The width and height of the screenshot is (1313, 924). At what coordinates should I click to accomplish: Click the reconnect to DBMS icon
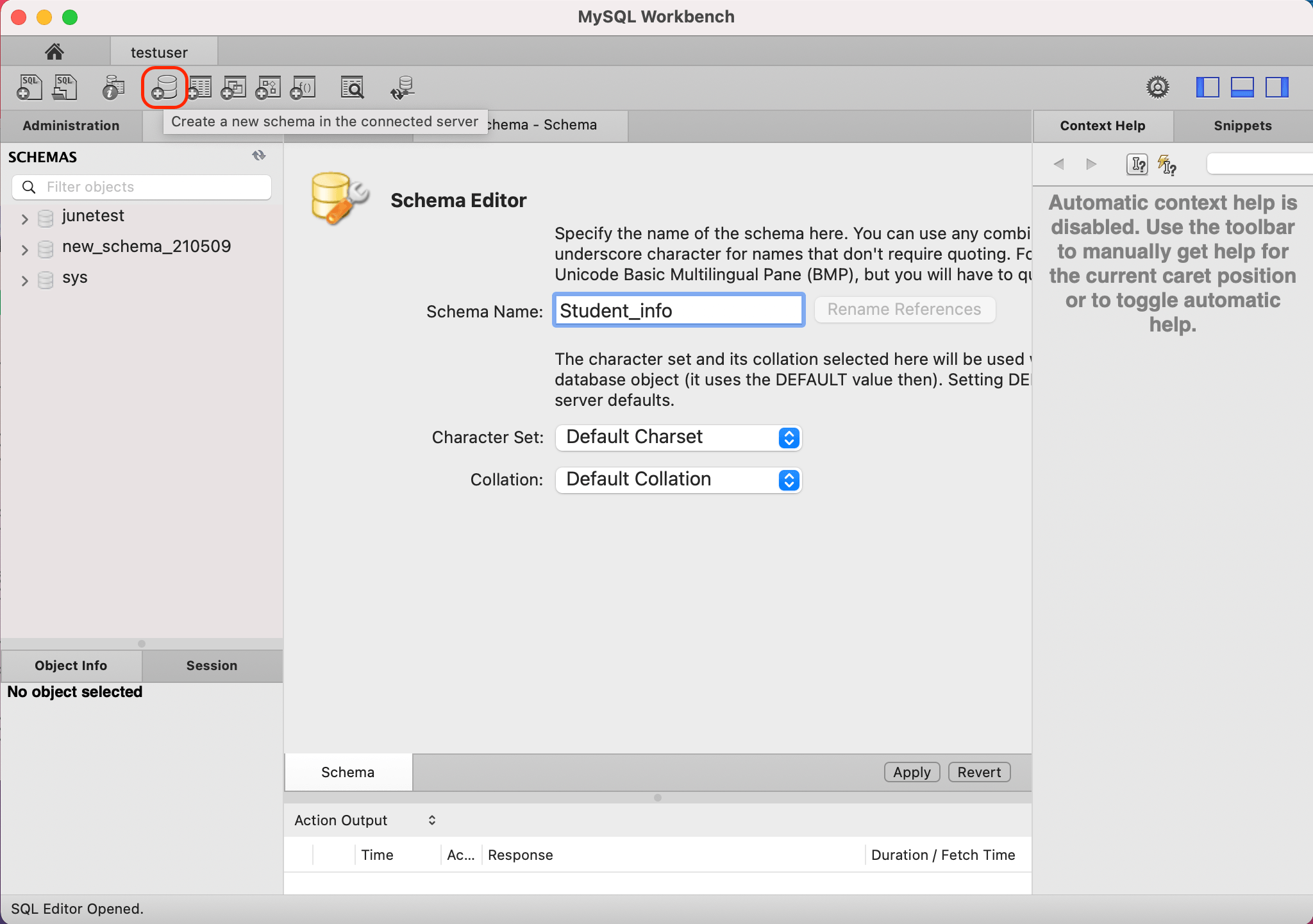tap(403, 88)
